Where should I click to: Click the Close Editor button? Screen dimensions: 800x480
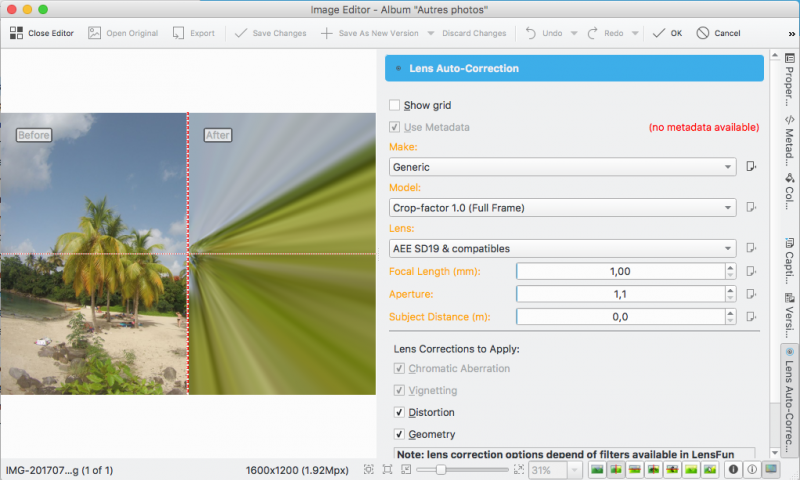point(42,33)
